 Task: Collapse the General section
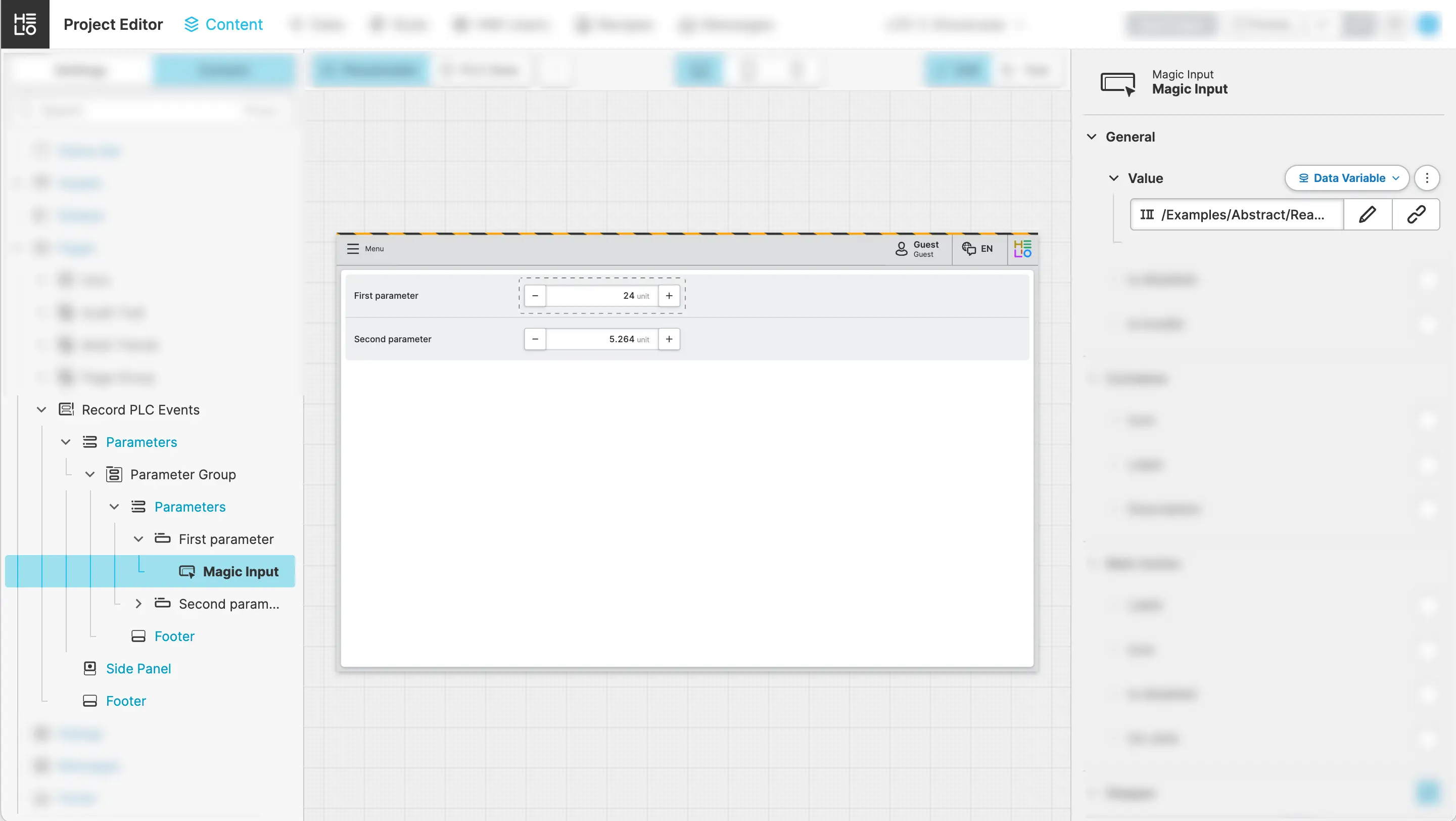tap(1092, 137)
